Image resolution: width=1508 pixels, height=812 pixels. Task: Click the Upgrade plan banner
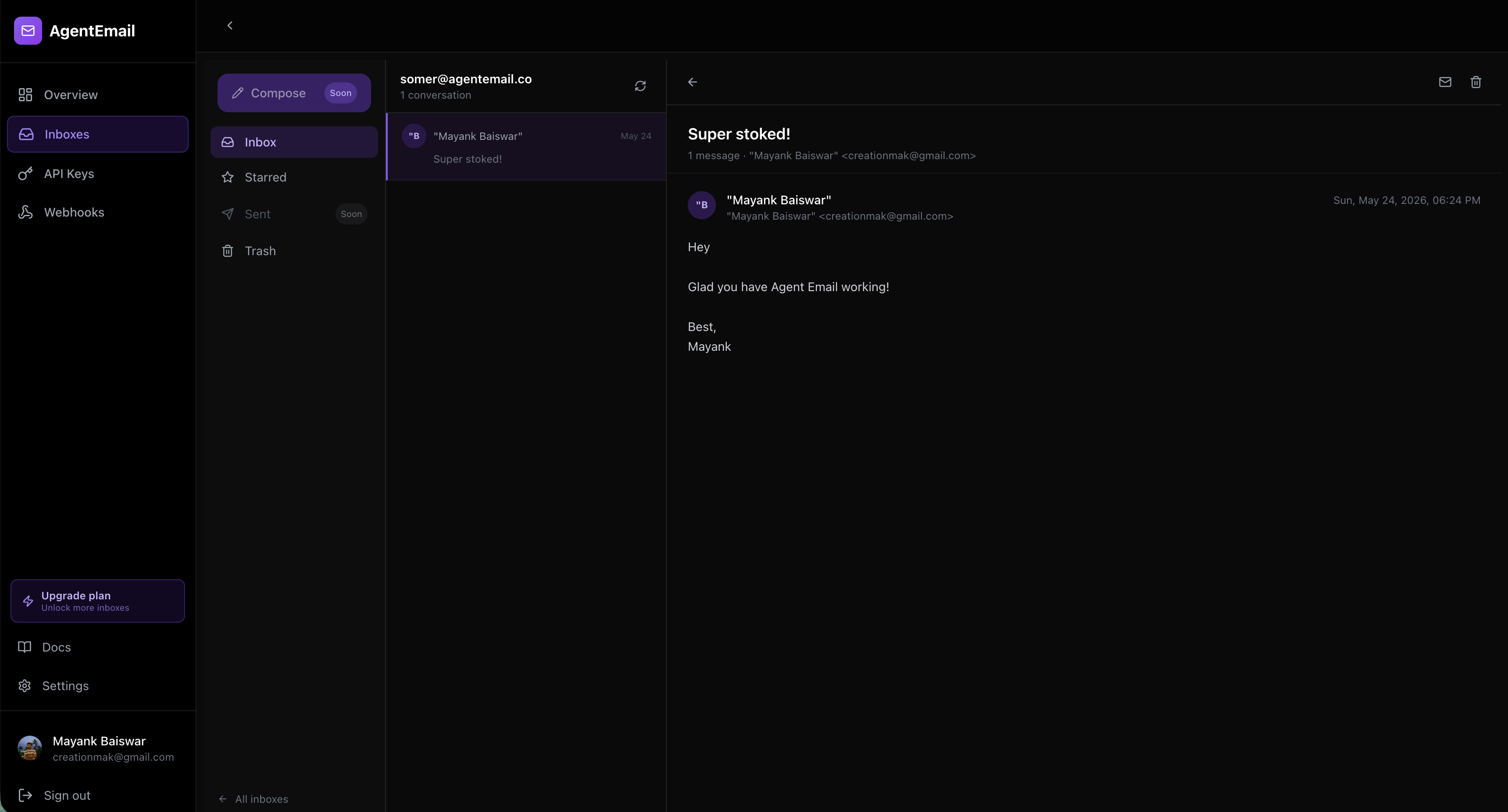click(97, 601)
